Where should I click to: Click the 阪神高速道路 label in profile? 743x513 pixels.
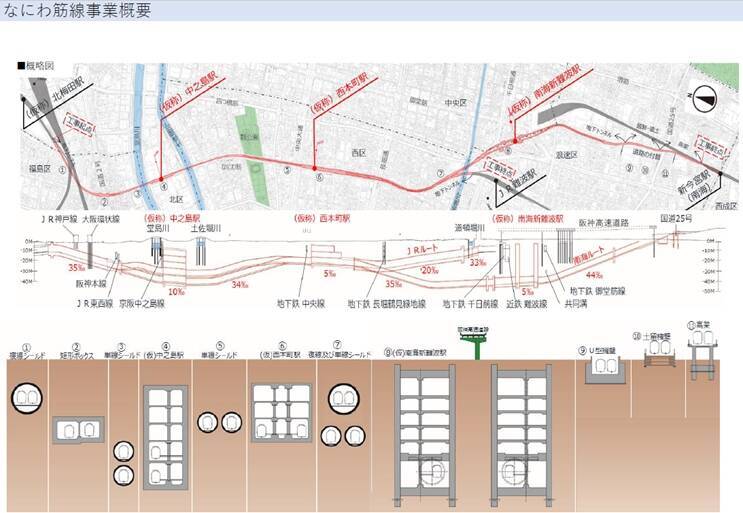(x=603, y=223)
